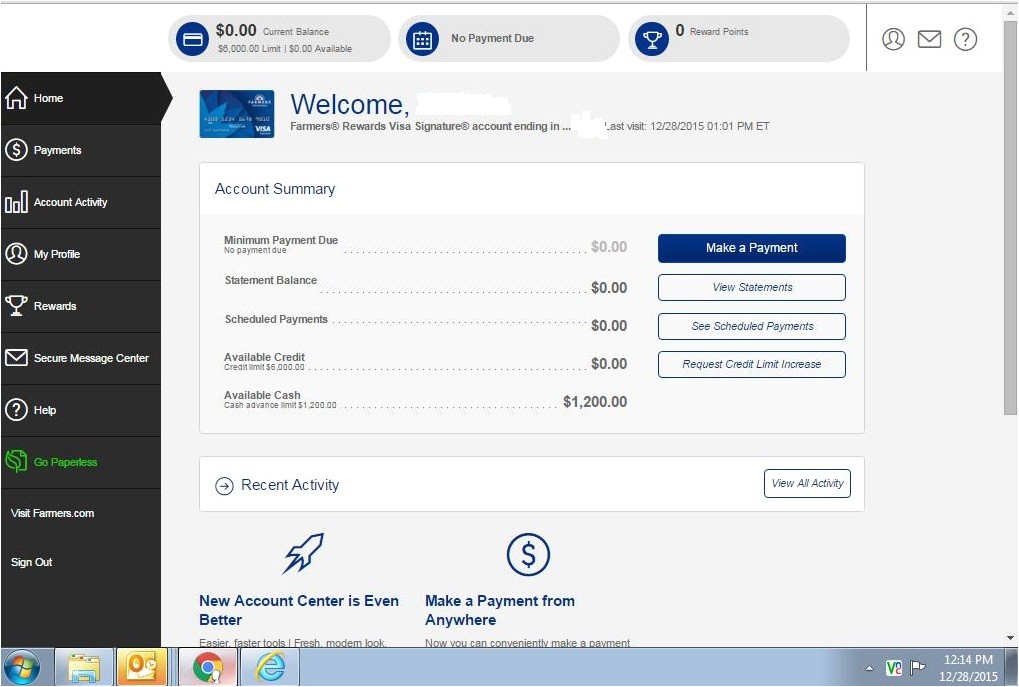This screenshot has width=1019, height=687.
Task: Click the Minimum Payment Due label
Action: coord(281,240)
